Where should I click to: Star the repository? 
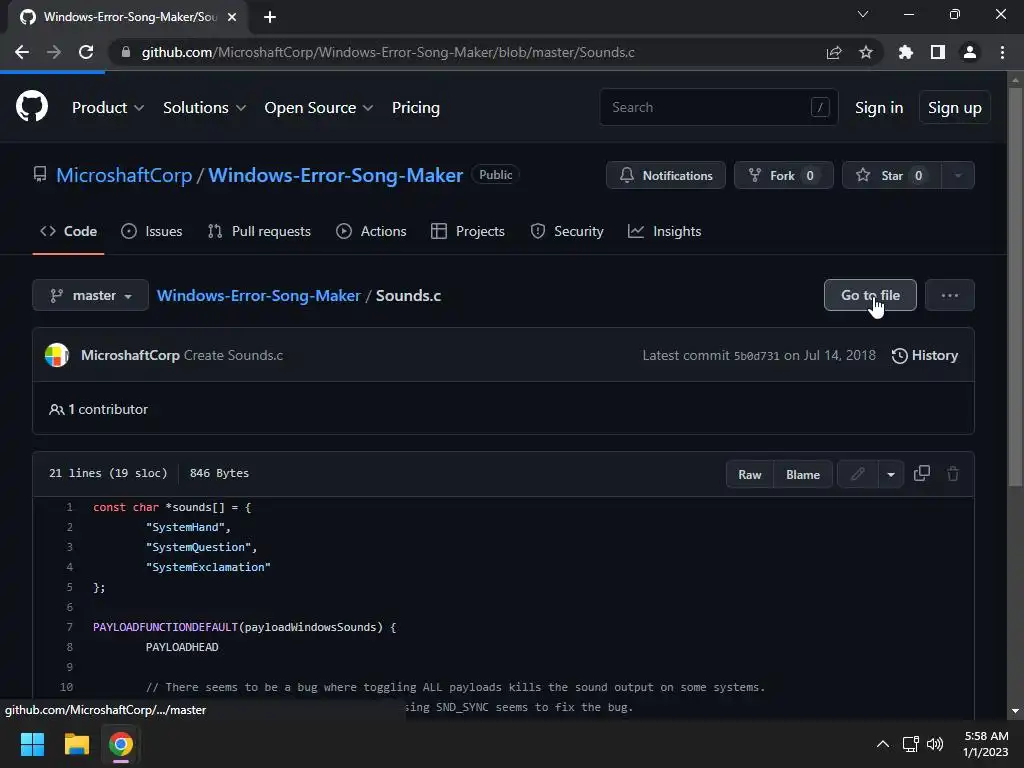click(x=892, y=175)
